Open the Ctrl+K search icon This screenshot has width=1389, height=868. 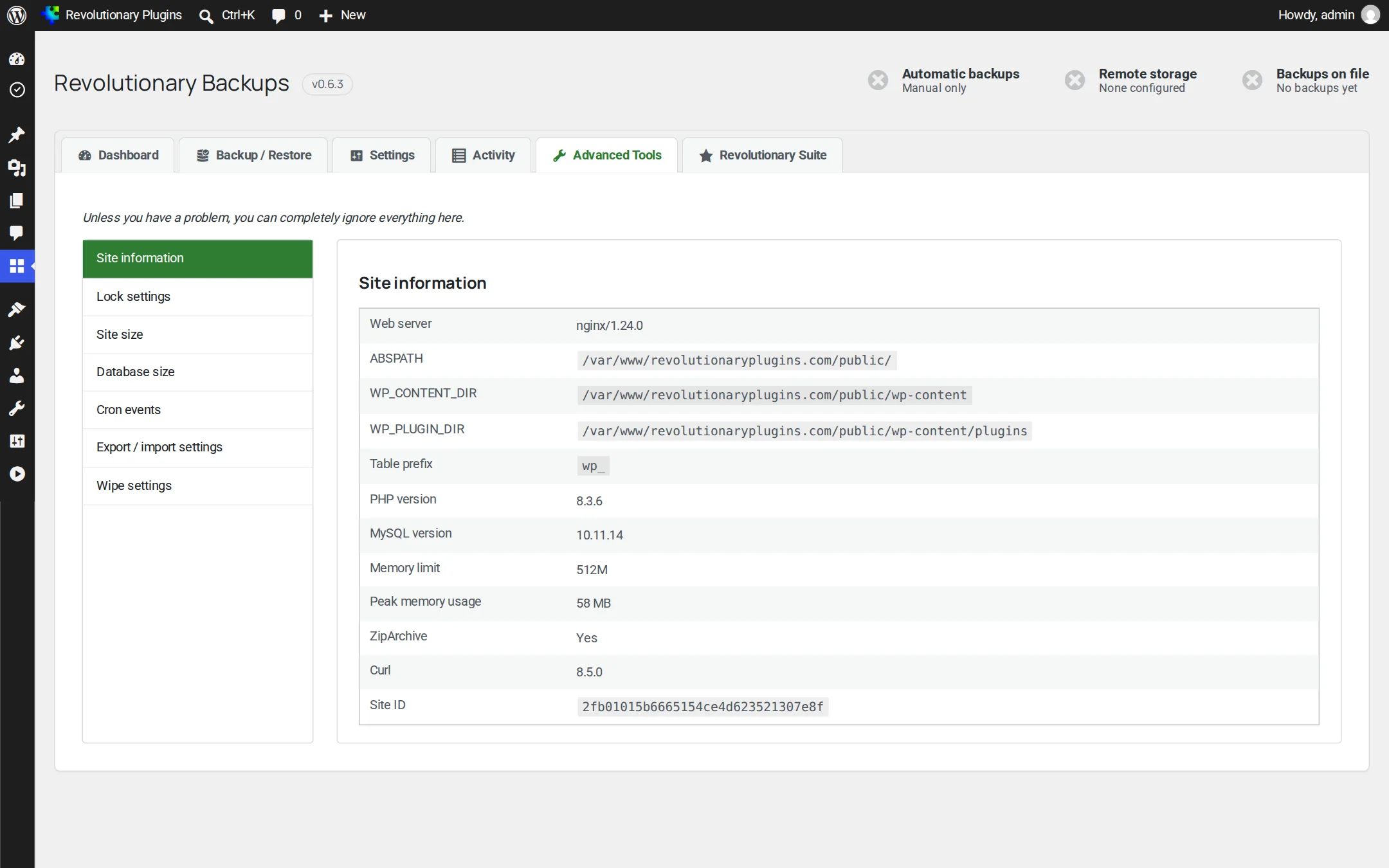206,15
